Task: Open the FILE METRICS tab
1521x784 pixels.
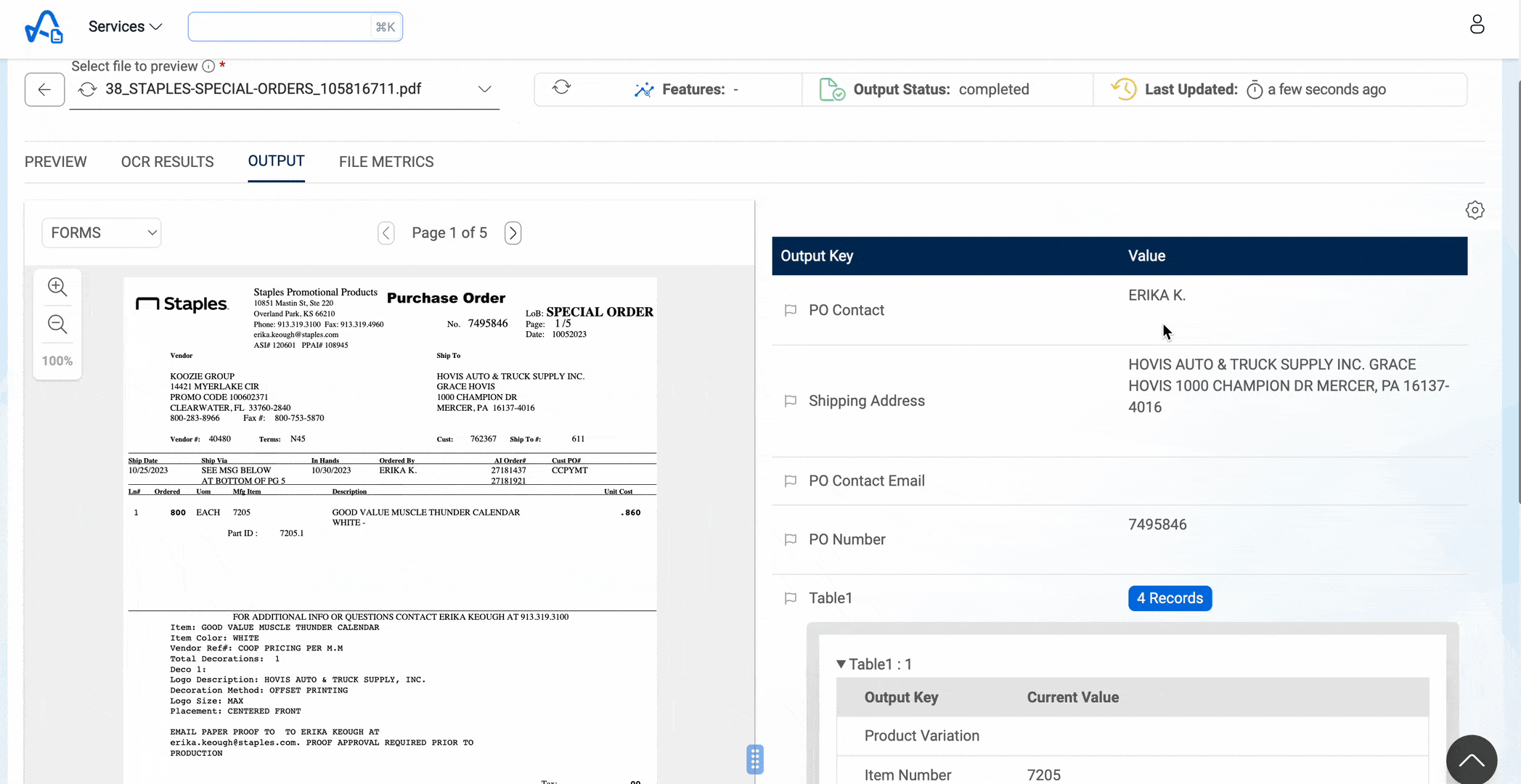Action: pyautogui.click(x=386, y=162)
